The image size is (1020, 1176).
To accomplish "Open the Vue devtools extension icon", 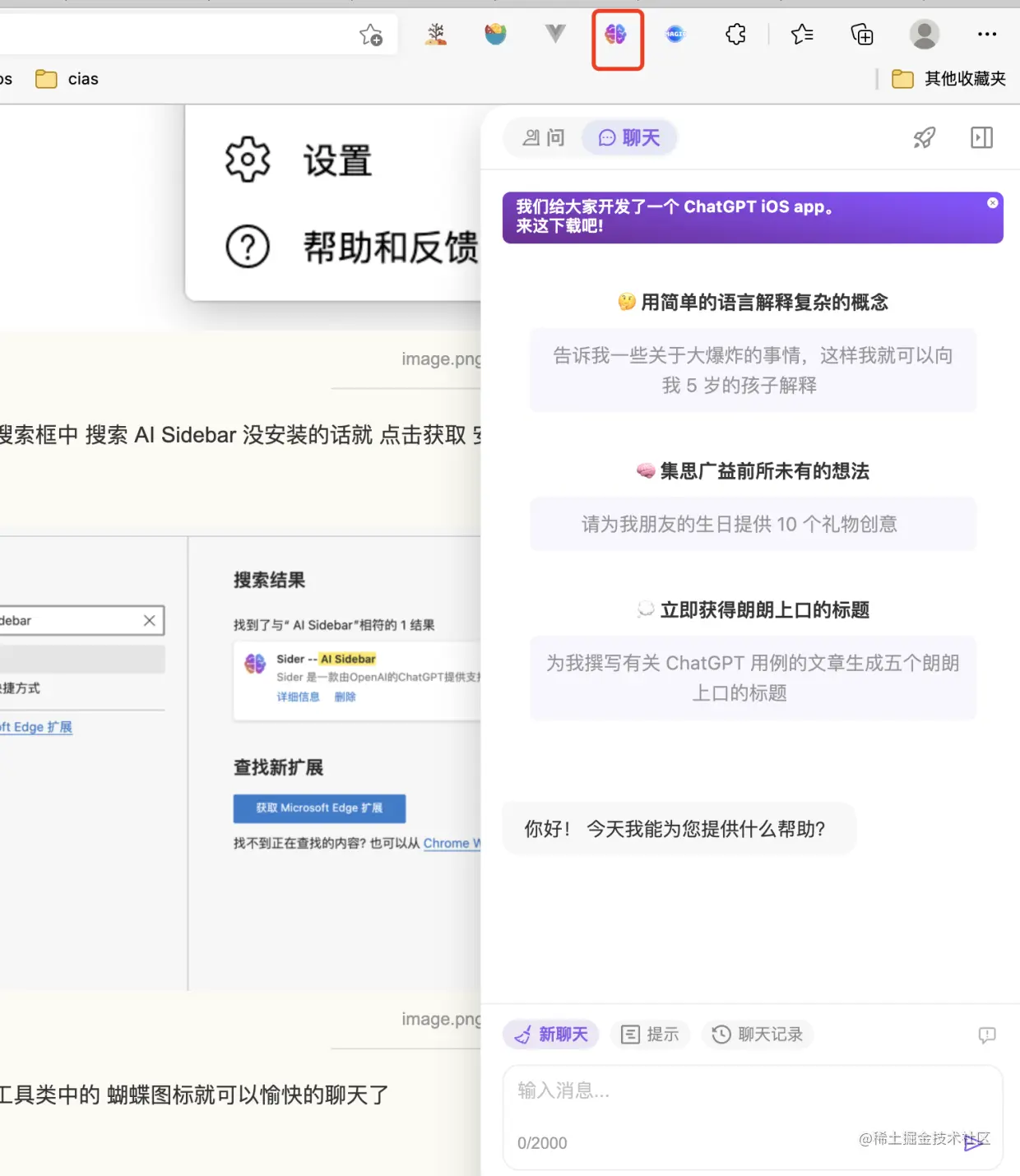I will [556, 34].
